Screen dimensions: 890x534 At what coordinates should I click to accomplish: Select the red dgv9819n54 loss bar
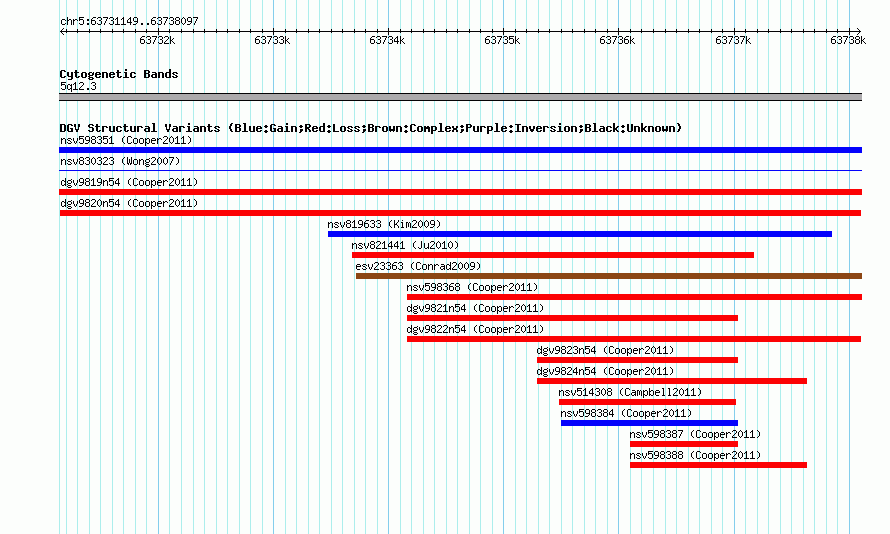pyautogui.click(x=460, y=192)
